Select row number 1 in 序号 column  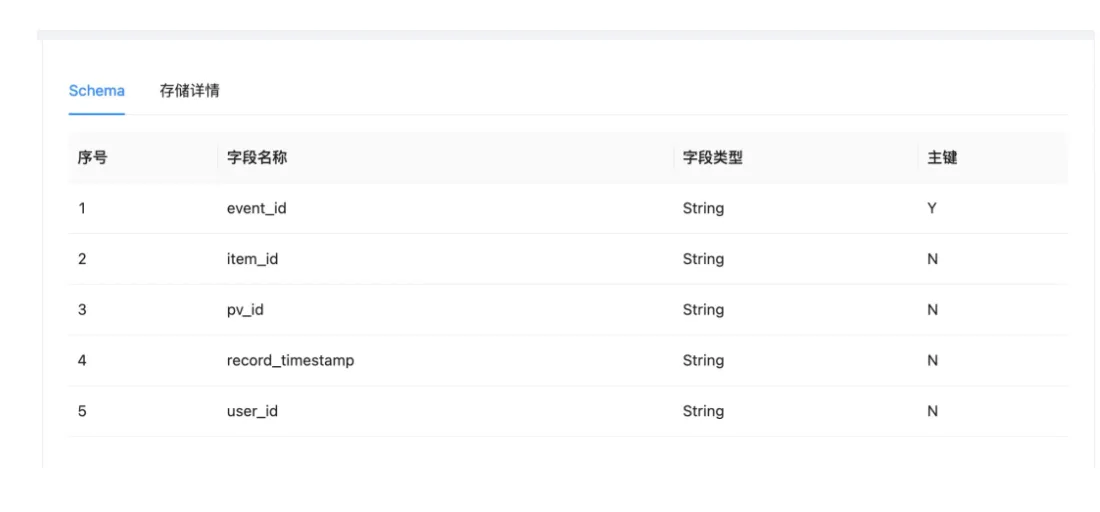coord(82,209)
